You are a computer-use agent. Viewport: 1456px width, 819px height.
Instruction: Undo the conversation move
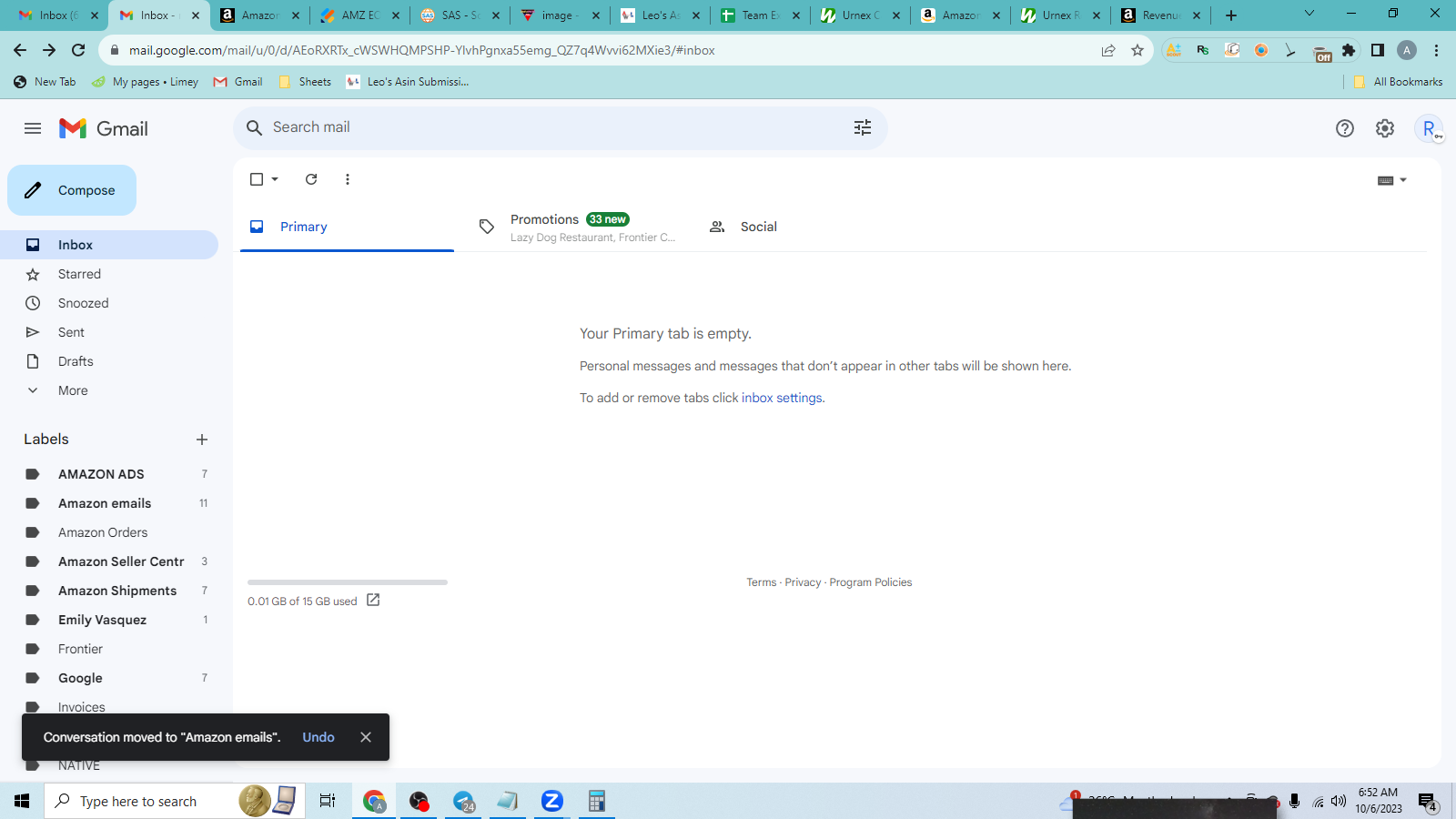point(318,737)
